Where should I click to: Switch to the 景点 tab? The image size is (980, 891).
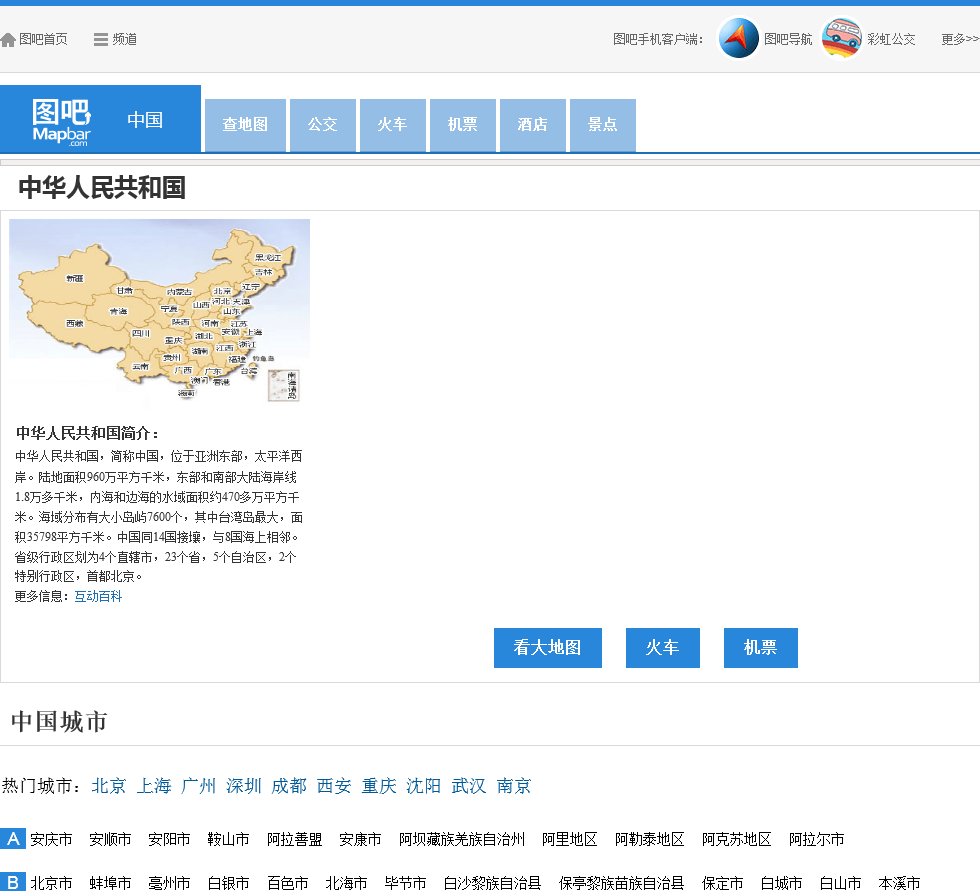(602, 125)
